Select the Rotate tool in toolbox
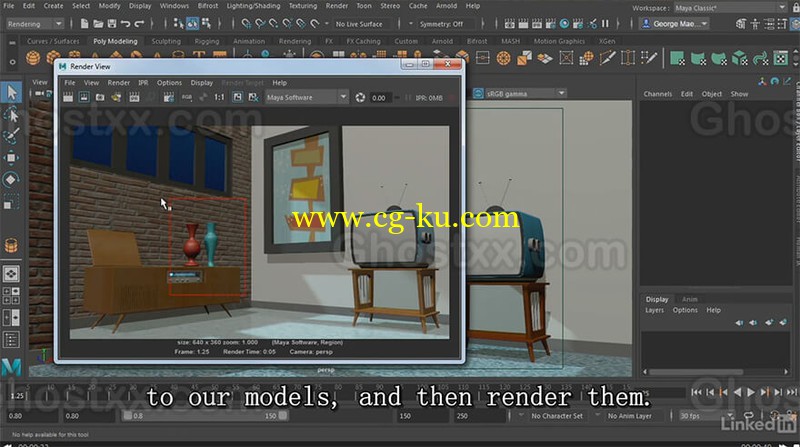This screenshot has width=800, height=447. tap(11, 180)
